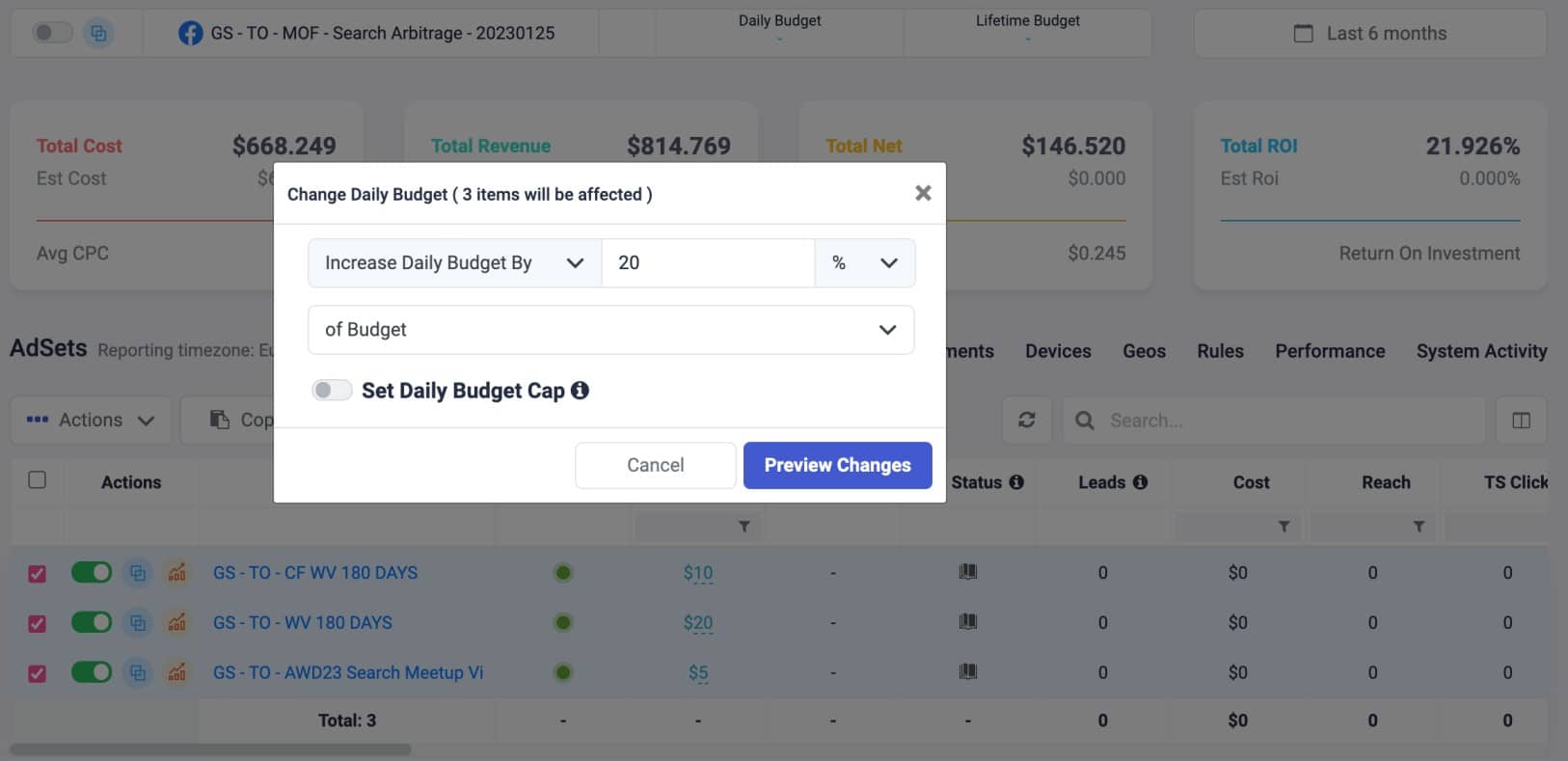Open the Performance tab
Screen dimensions: 1568x761
coord(1330,351)
